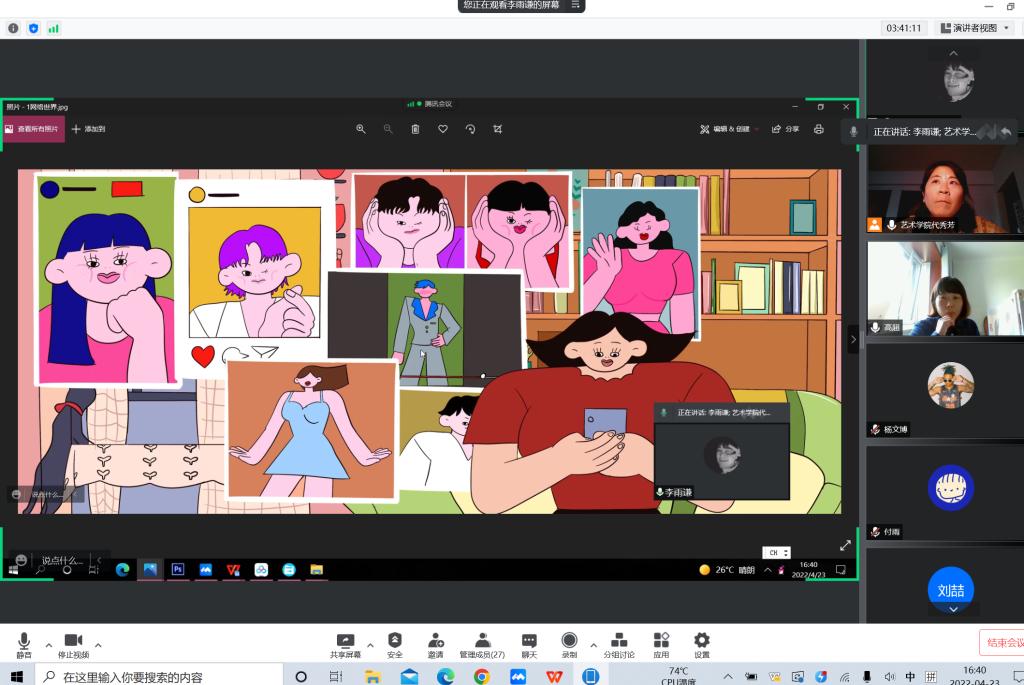
Task: Click the meeting info icon at top-left
Action: [13, 28]
